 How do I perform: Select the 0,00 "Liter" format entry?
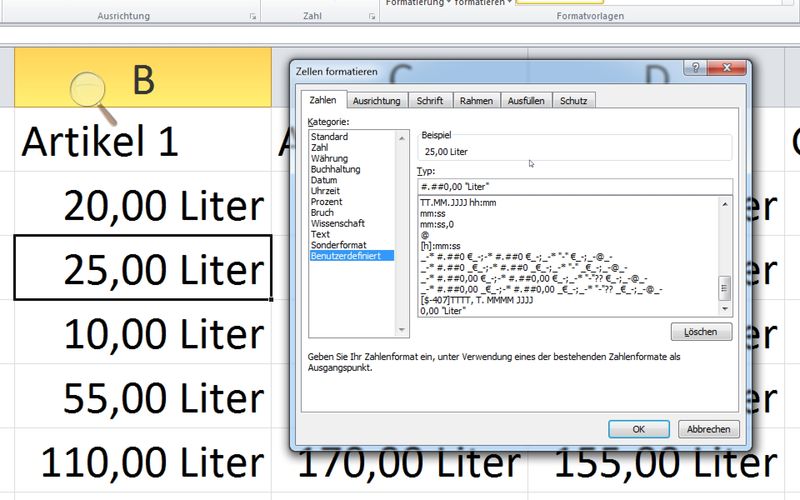[x=447, y=312]
